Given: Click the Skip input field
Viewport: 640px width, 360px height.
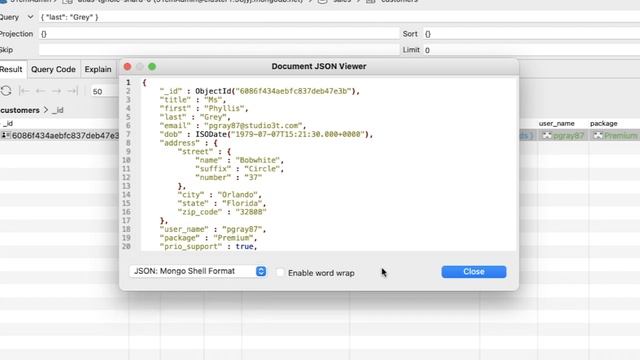Looking at the screenshot, I should (219, 50).
